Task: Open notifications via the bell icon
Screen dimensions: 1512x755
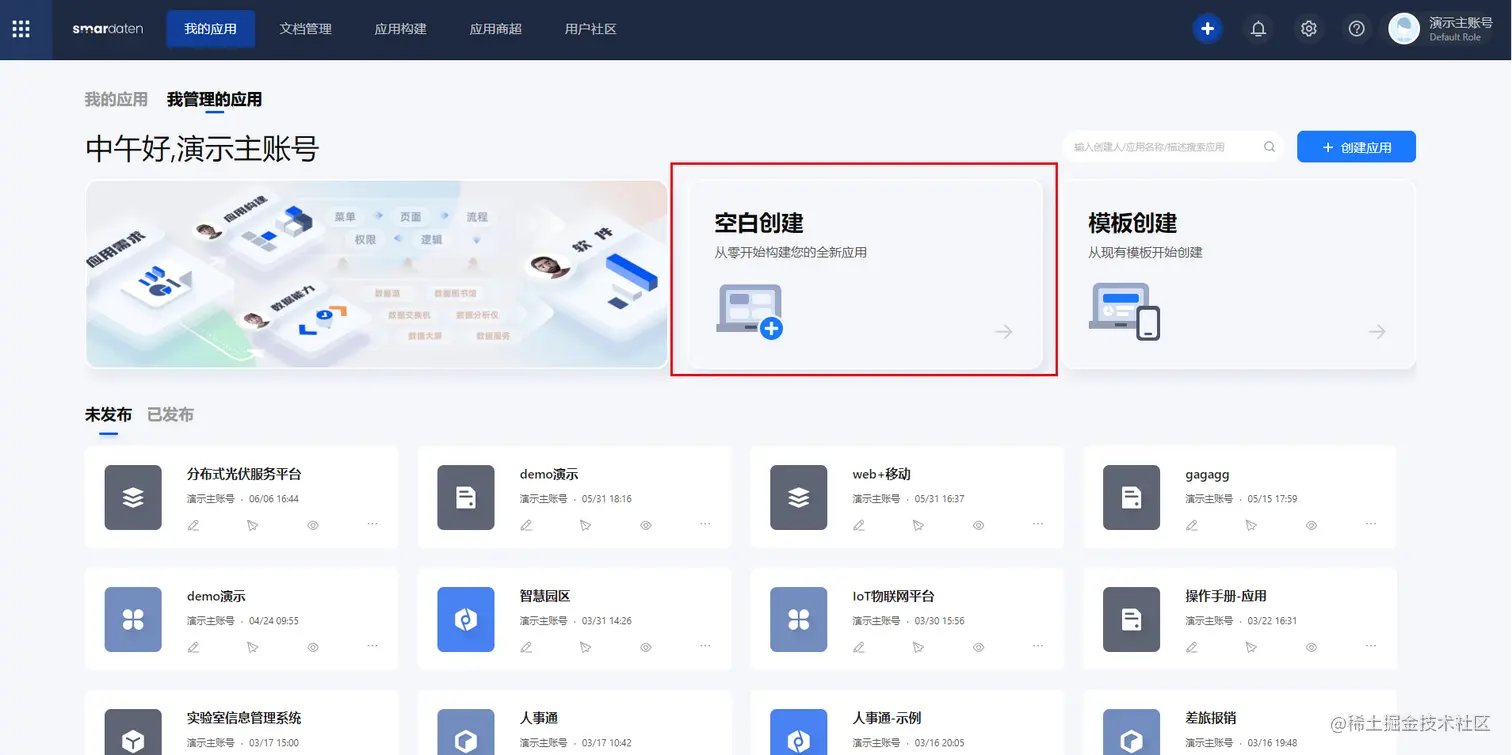Action: 1258,28
